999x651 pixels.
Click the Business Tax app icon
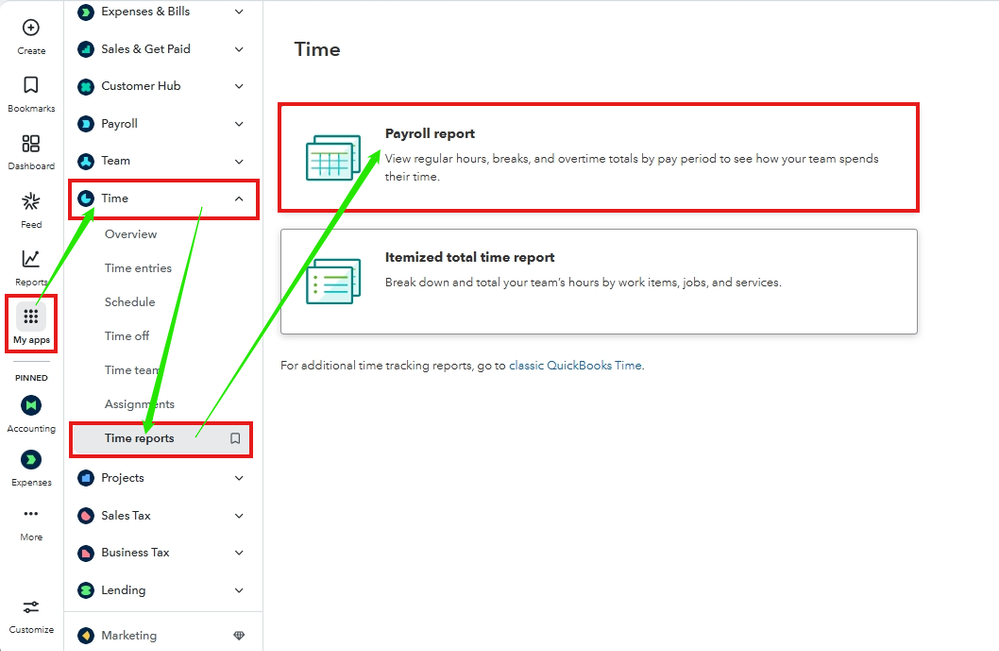tap(85, 553)
